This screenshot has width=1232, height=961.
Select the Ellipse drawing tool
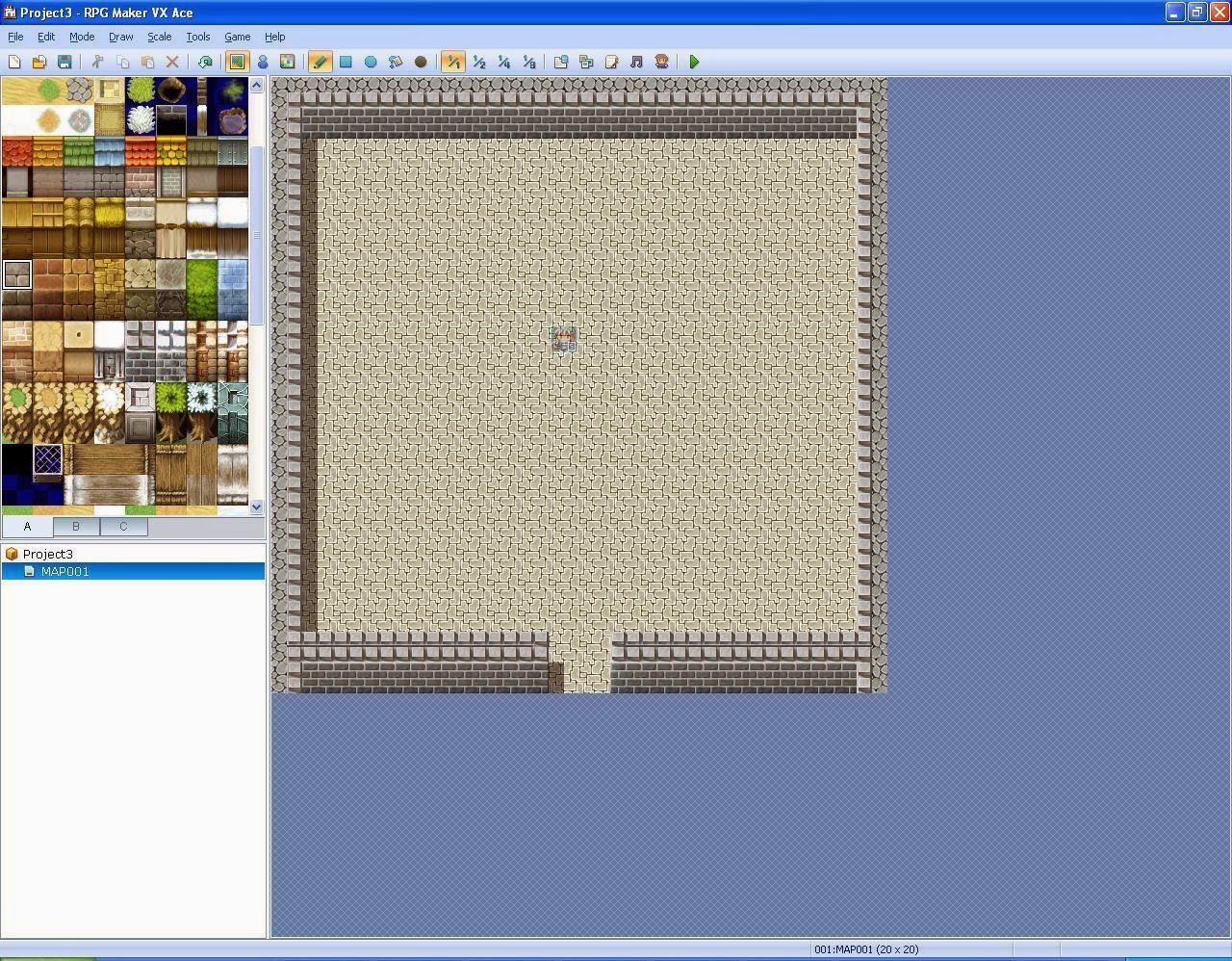pos(371,62)
